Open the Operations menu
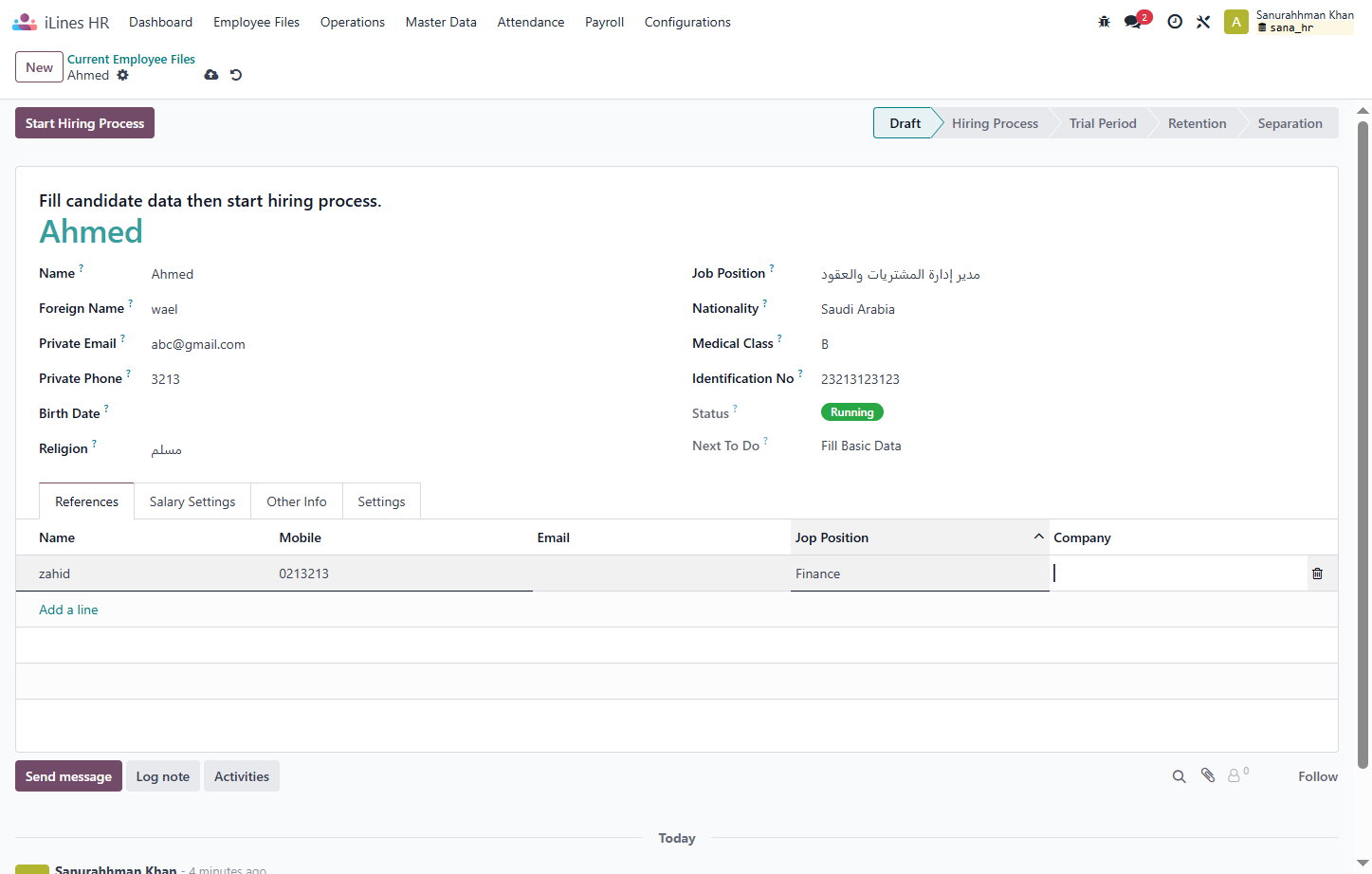The height and width of the screenshot is (874, 1372). (x=353, y=22)
